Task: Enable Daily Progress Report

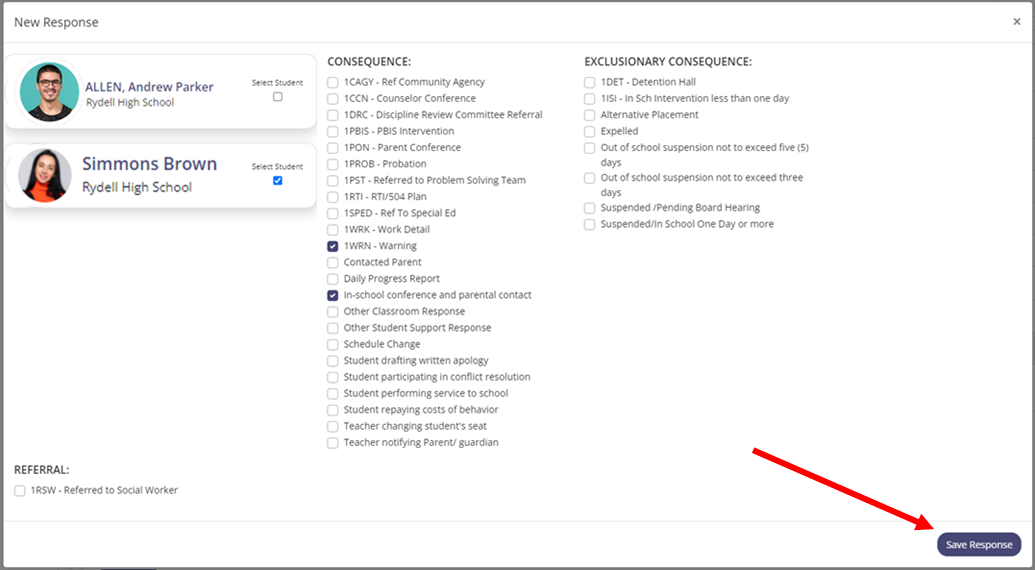Action: (333, 279)
